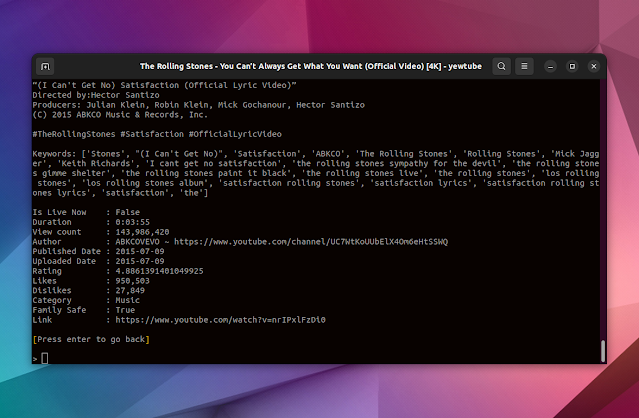Open the ABKCOVEVO channel URL

pyautogui.click(x=311, y=242)
